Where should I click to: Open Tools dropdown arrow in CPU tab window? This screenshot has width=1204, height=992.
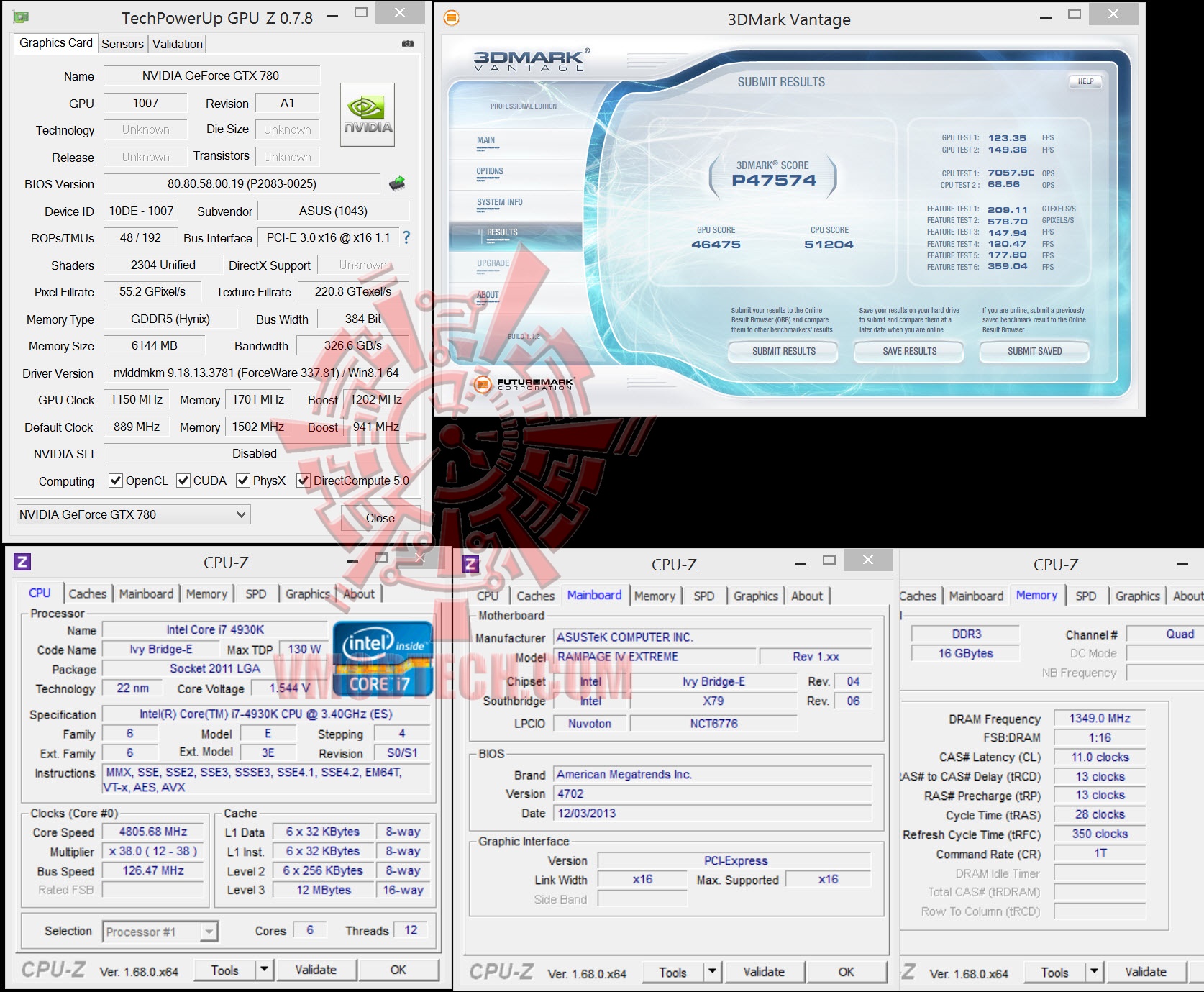(265, 970)
